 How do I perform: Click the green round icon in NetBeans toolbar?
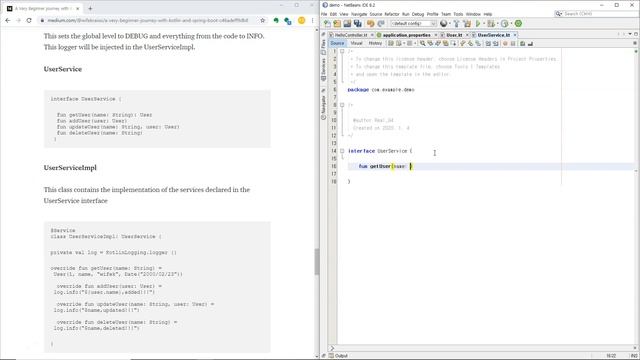pos(518,24)
